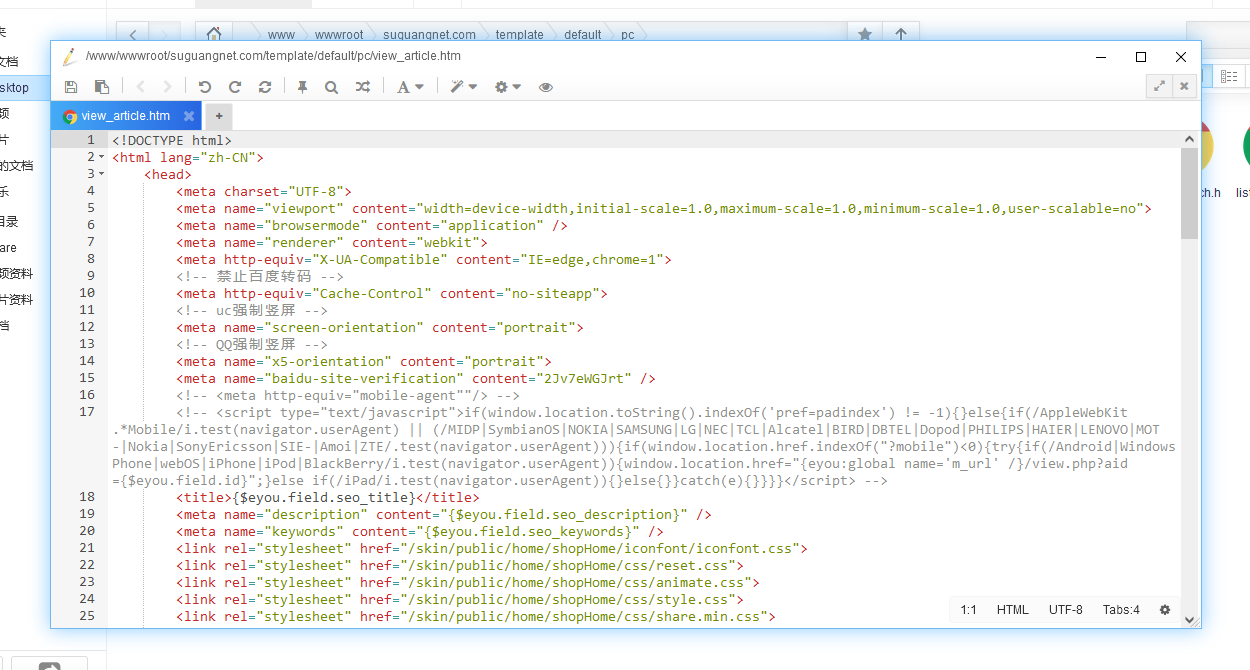The image size is (1250, 670).
Task: Open search with the magnifier icon
Action: coord(331,87)
